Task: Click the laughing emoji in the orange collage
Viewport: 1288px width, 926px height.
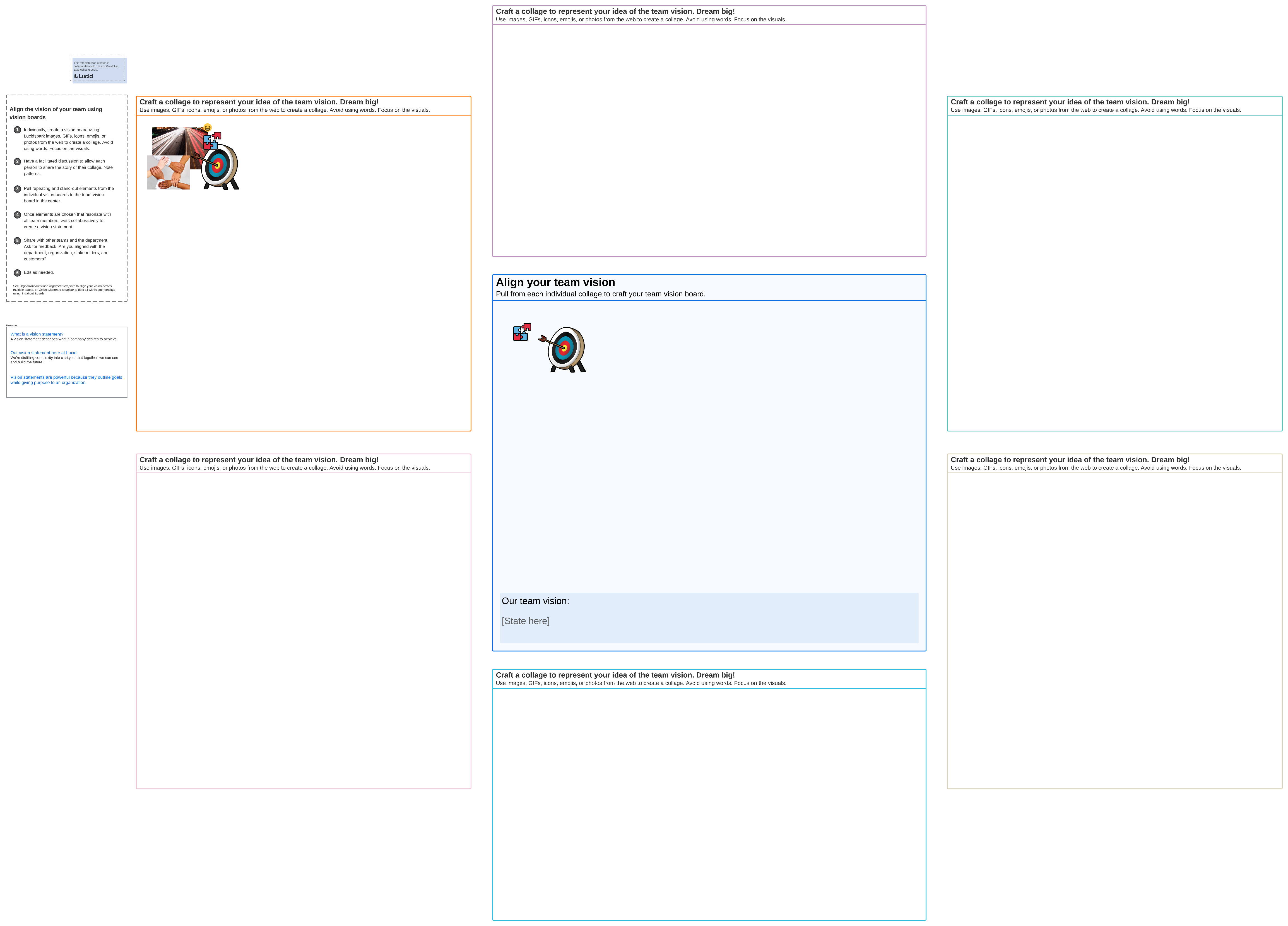Action: click(x=208, y=128)
